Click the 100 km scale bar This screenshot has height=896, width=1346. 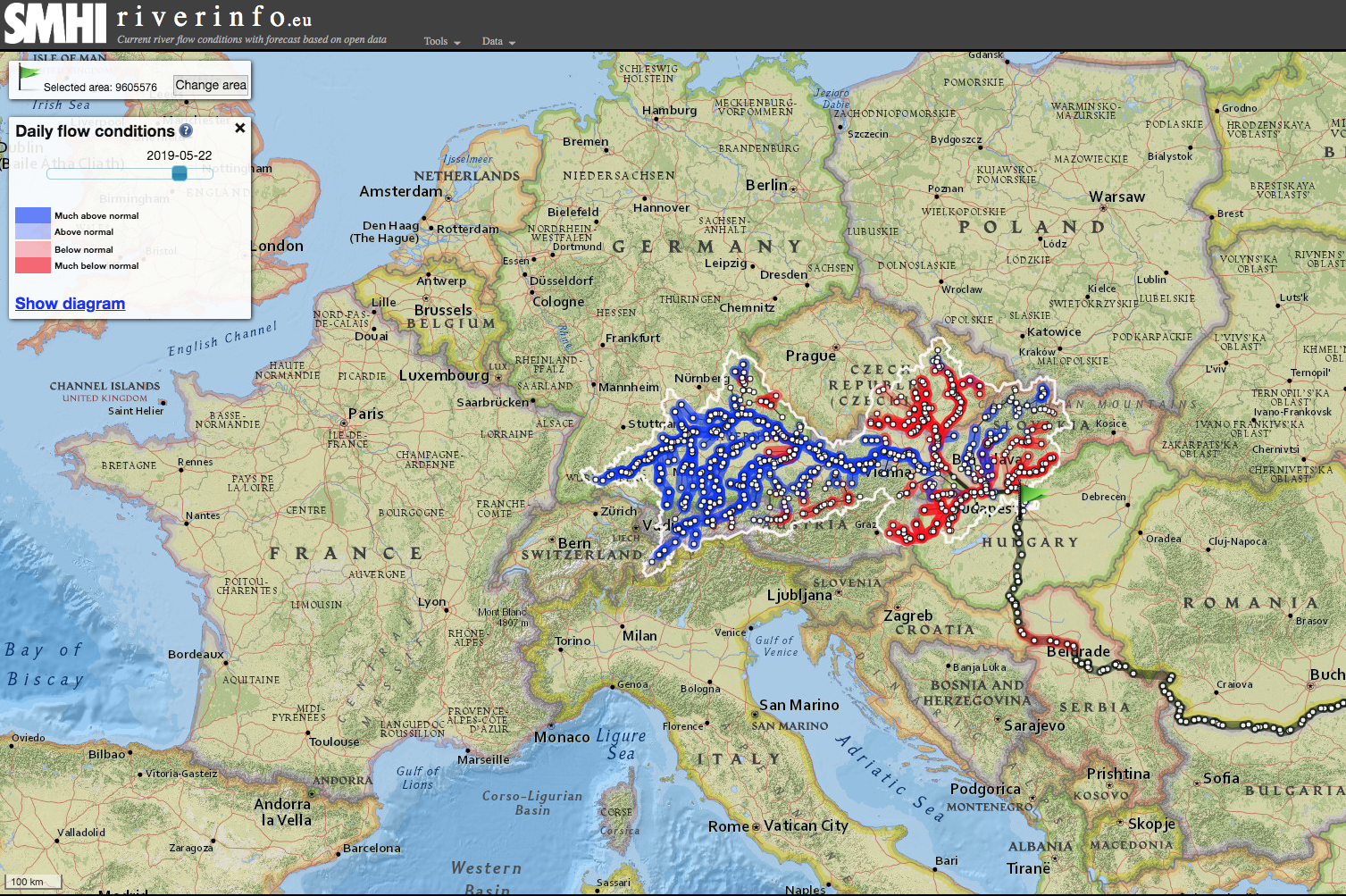pyautogui.click(x=35, y=882)
